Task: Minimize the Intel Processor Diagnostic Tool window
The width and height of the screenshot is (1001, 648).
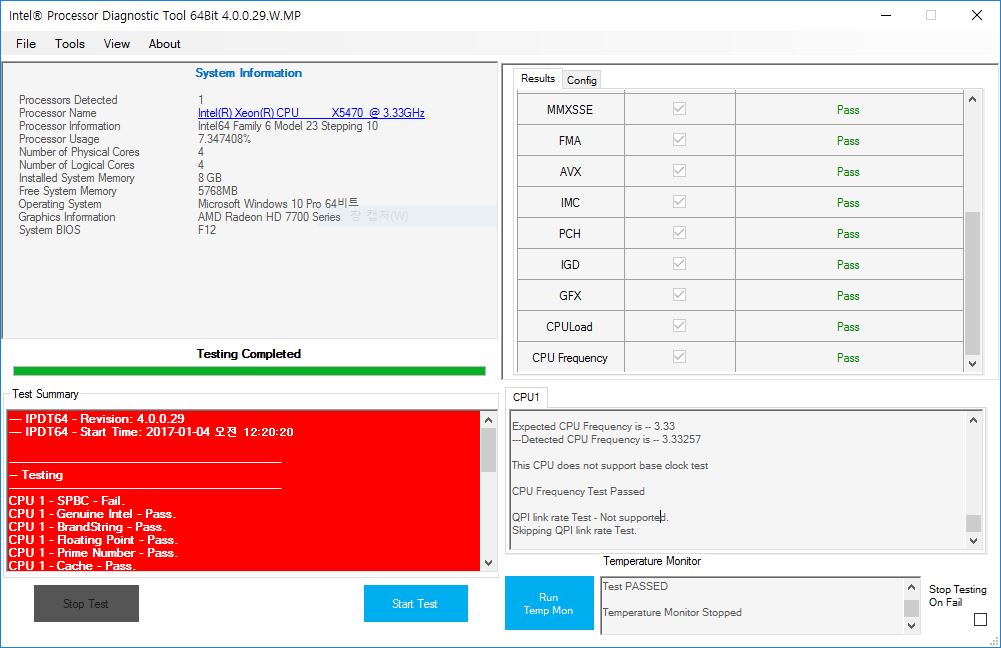Action: [886, 15]
